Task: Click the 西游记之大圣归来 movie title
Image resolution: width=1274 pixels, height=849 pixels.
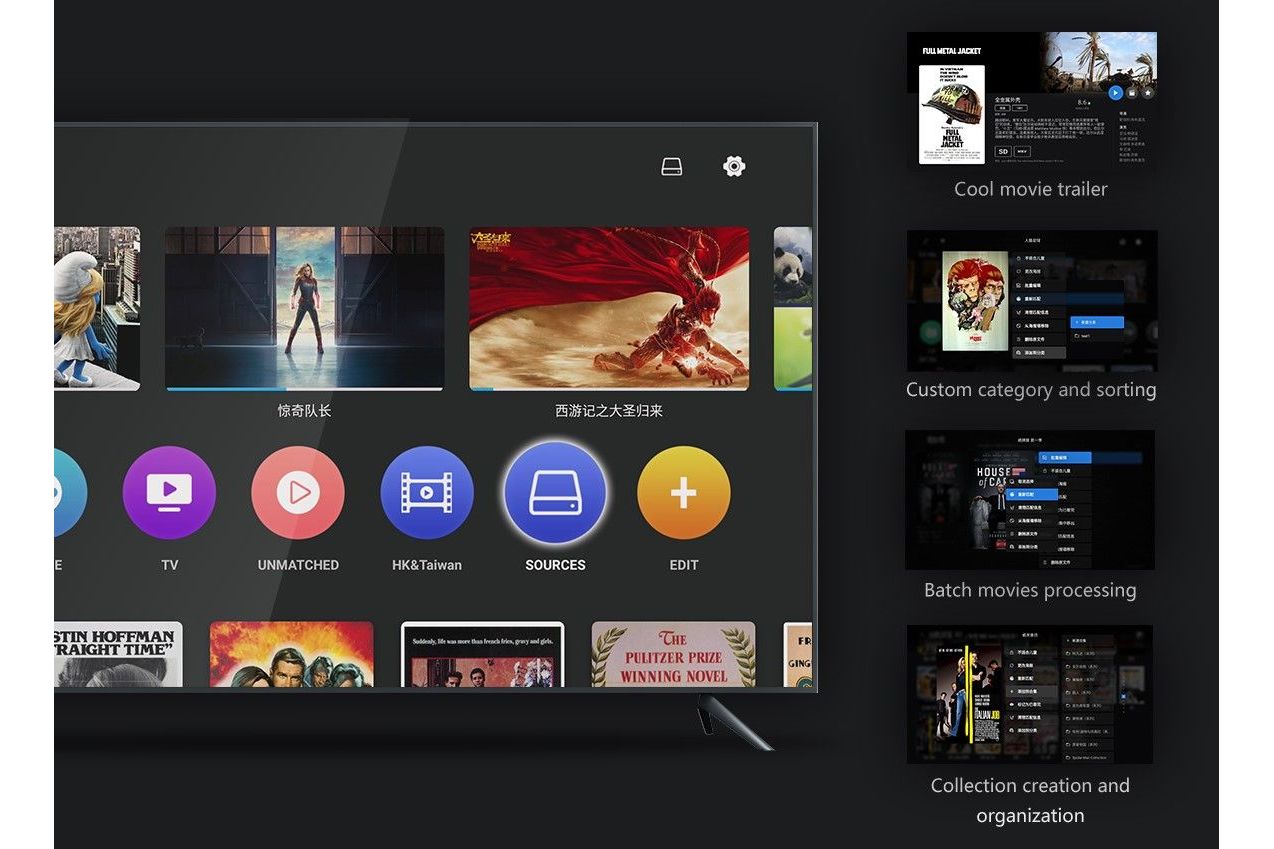Action: [x=609, y=411]
